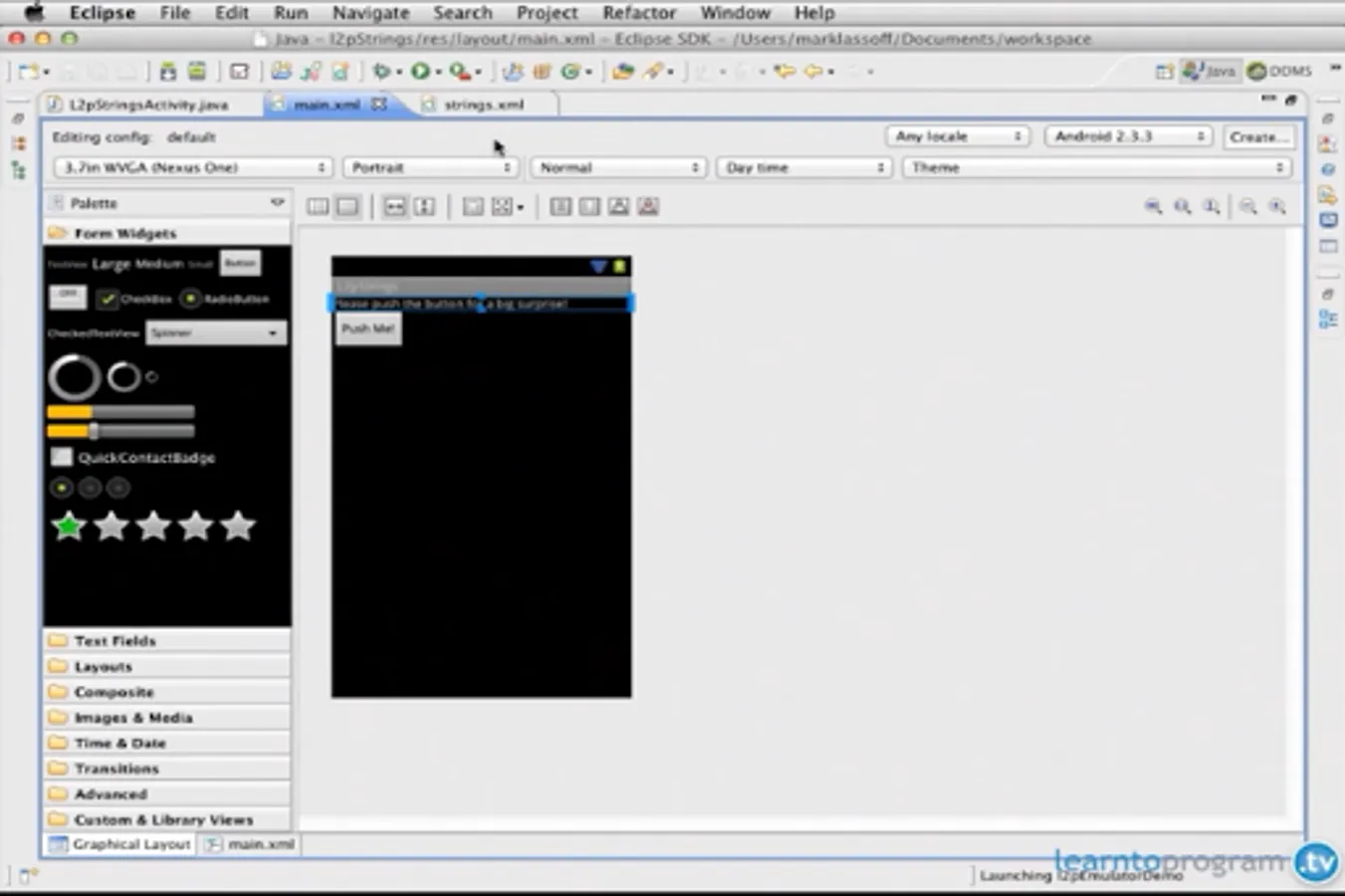The height and width of the screenshot is (896, 1345).
Task: Open the Apple menu
Action: [33, 13]
